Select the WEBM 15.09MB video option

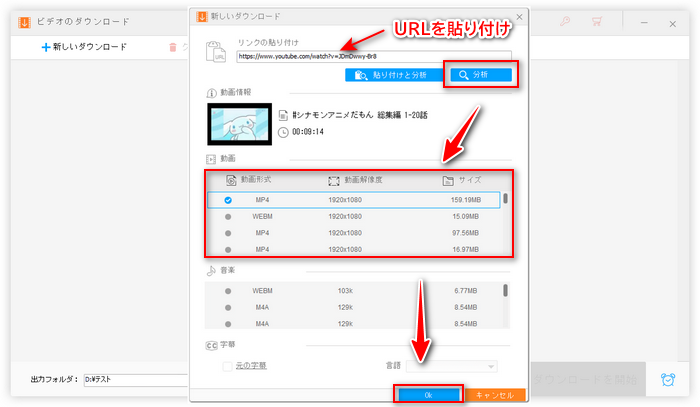[x=228, y=216]
